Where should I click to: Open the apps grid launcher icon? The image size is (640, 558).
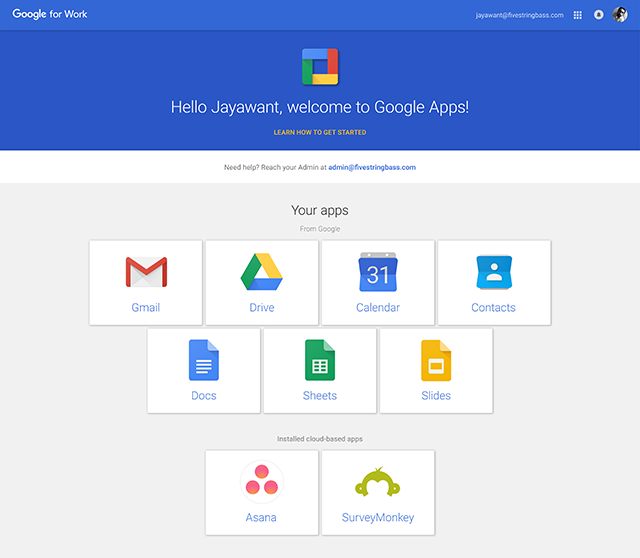578,15
